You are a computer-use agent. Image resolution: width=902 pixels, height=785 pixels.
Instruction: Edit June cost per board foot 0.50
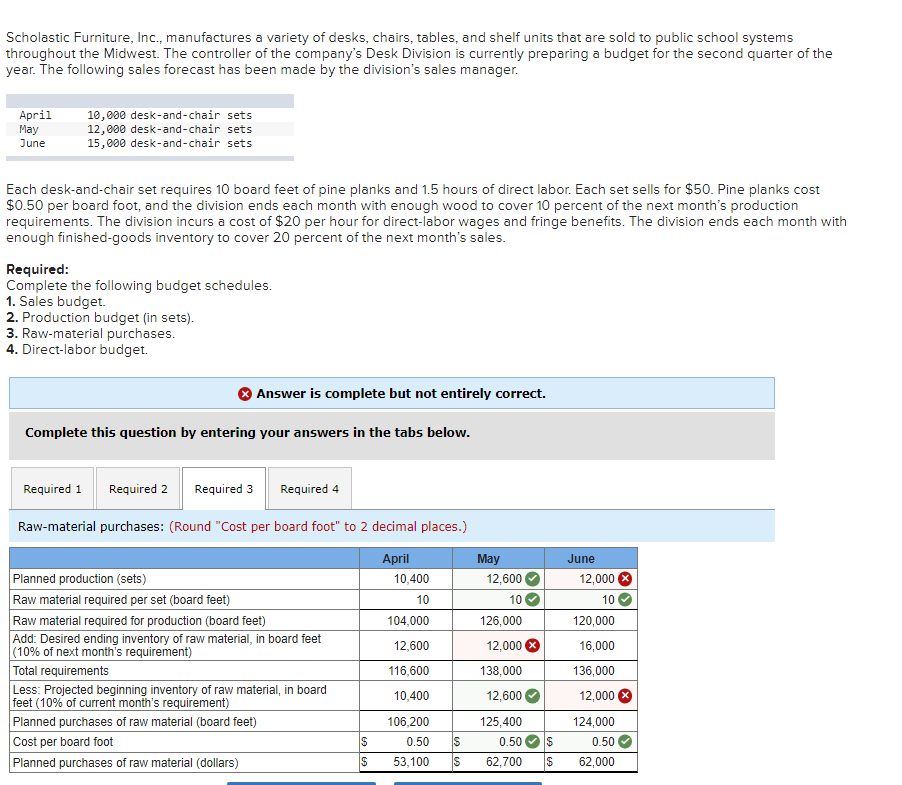pyautogui.click(x=591, y=742)
